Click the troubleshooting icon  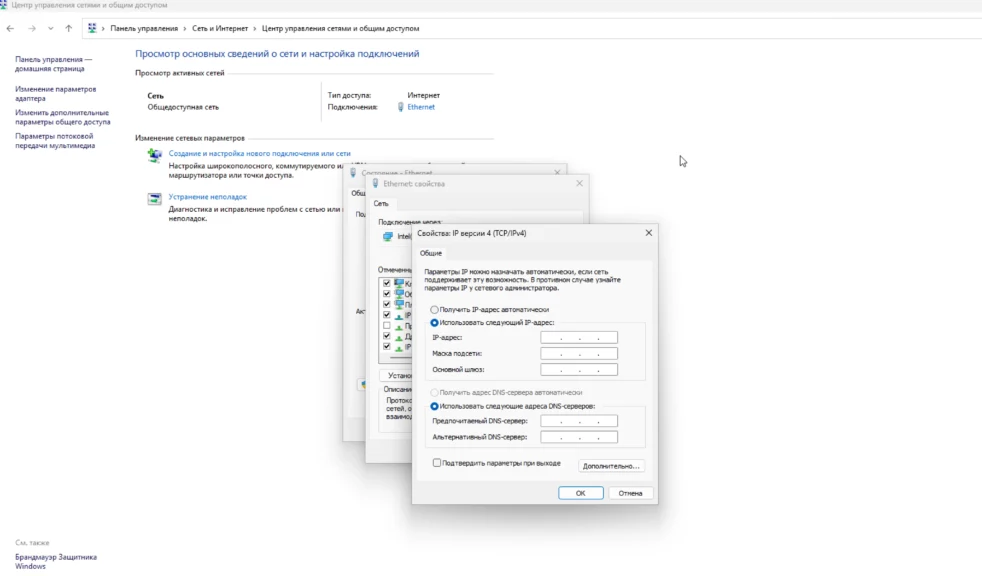[x=155, y=198]
